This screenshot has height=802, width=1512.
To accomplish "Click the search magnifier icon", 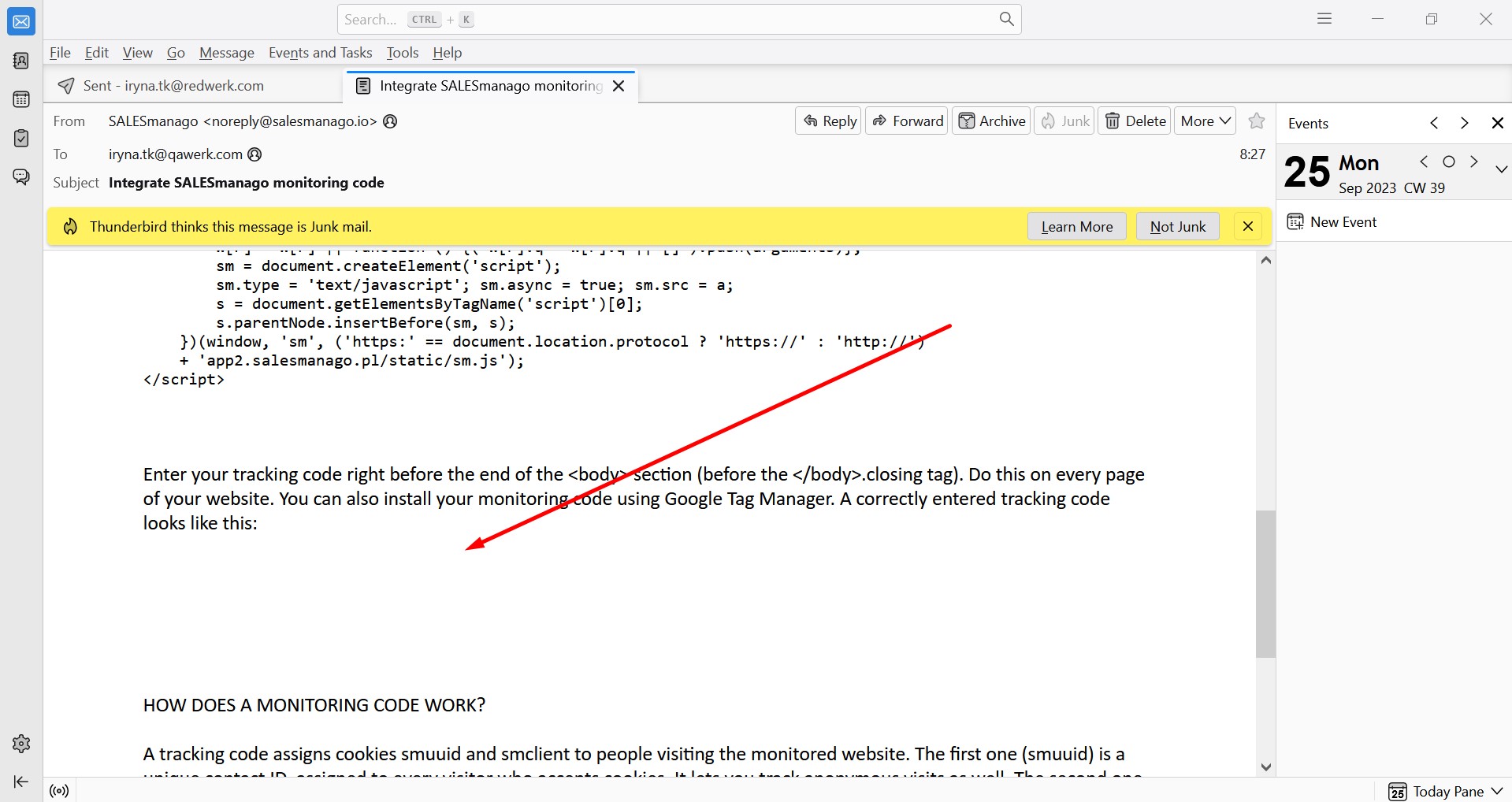I will (1006, 19).
